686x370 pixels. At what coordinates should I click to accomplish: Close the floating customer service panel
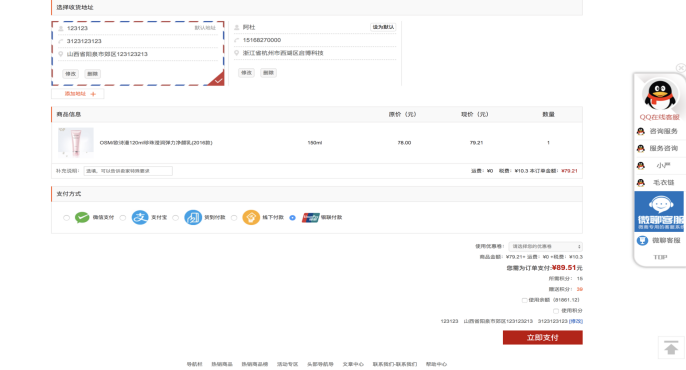(x=681, y=68)
